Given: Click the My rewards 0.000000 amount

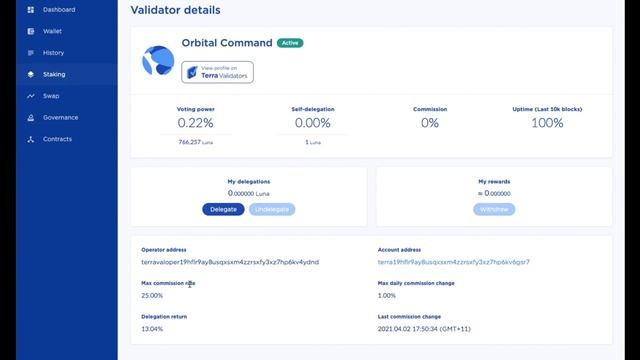Looking at the screenshot, I should pos(494,193).
